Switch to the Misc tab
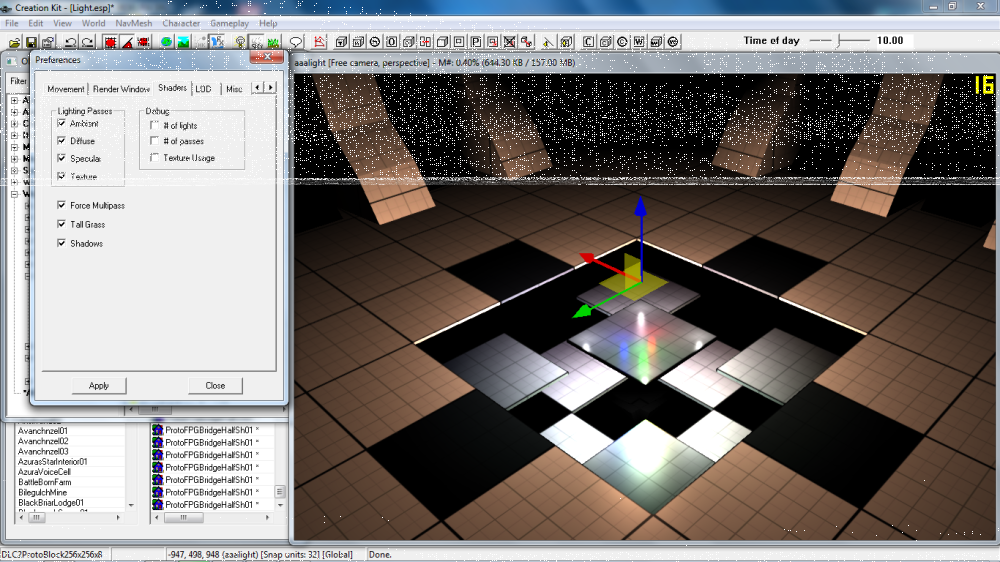Screen dimensions: 1000x562 click(x=234, y=89)
